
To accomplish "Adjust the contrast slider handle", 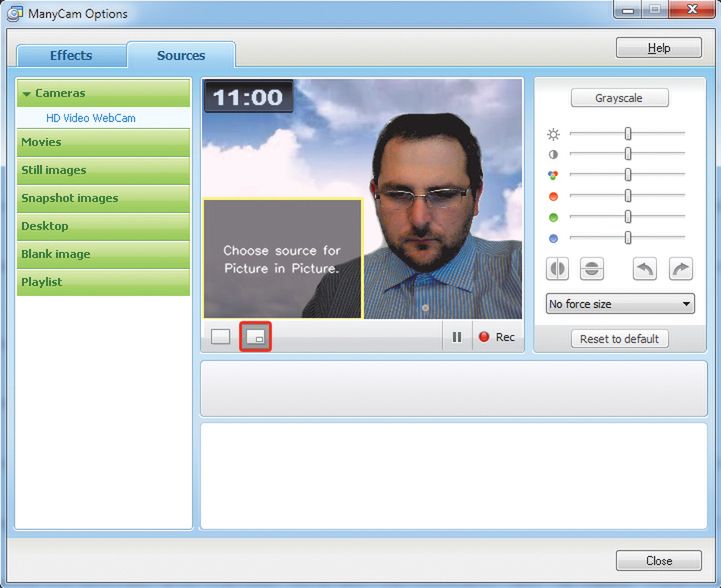I will point(628,154).
